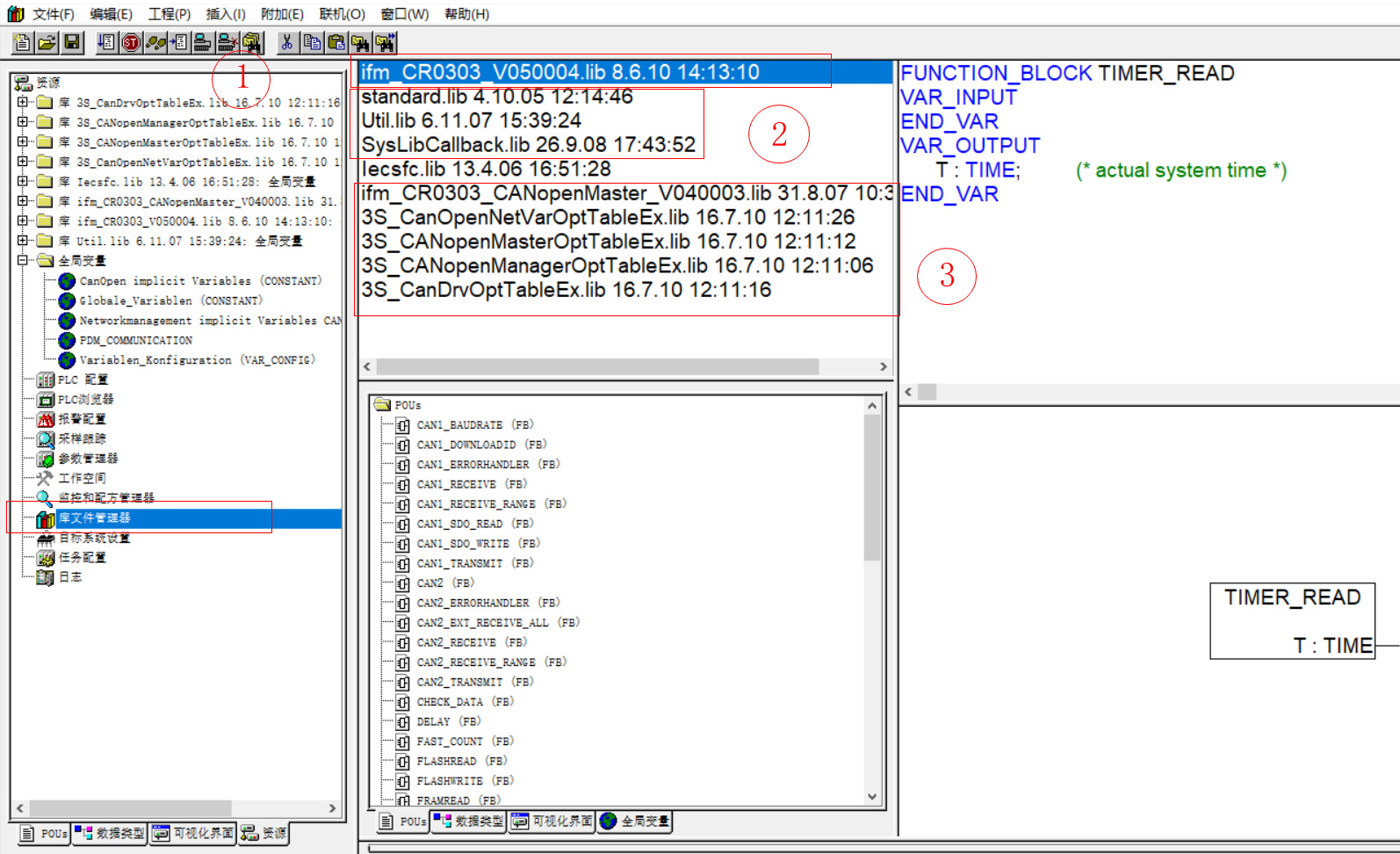The image size is (1400, 854).
Task: Click the Logout computer icon with red X
Action: (x=227, y=42)
